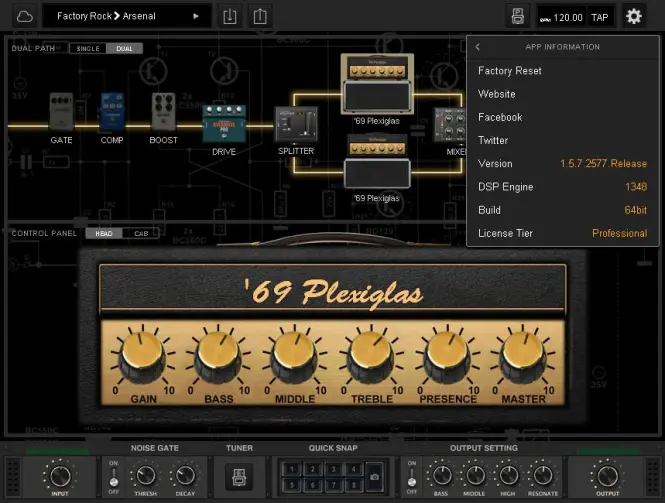Screen dimensions: 665x503
Task: Select the GATE pedal in signal chain
Action: (x=61, y=112)
